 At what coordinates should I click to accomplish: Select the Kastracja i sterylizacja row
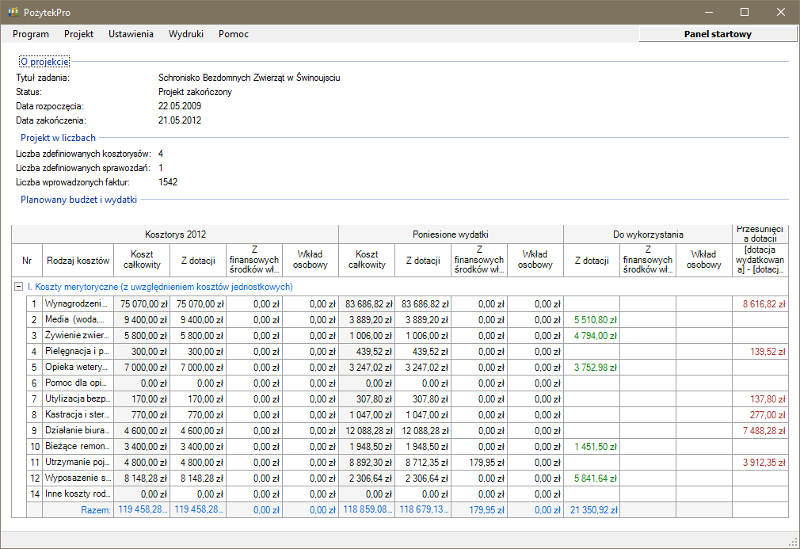pos(78,414)
